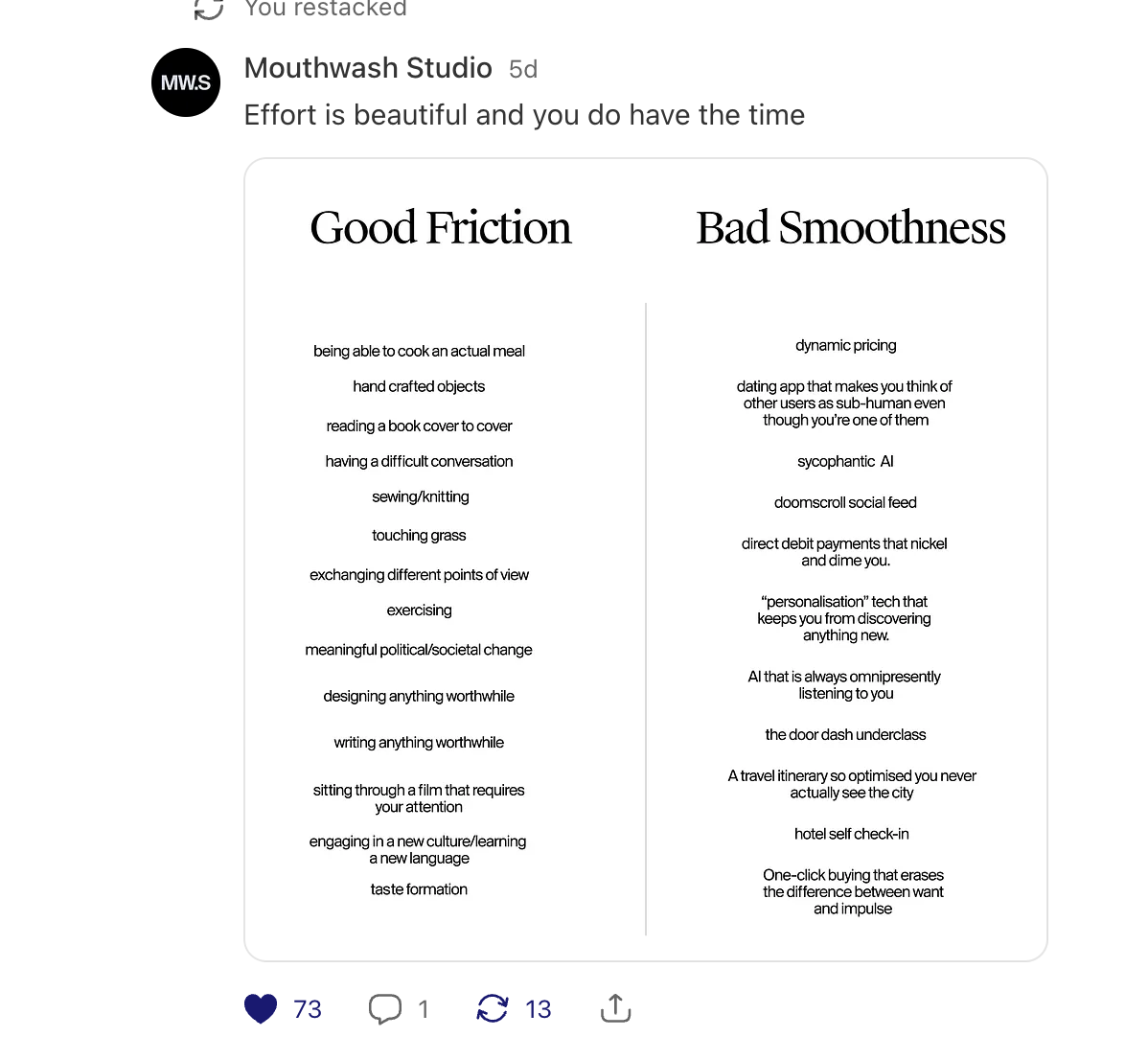Click the restacked icon beside "You restacked"
This screenshot has height=1037, width=1148.
click(x=209, y=9)
